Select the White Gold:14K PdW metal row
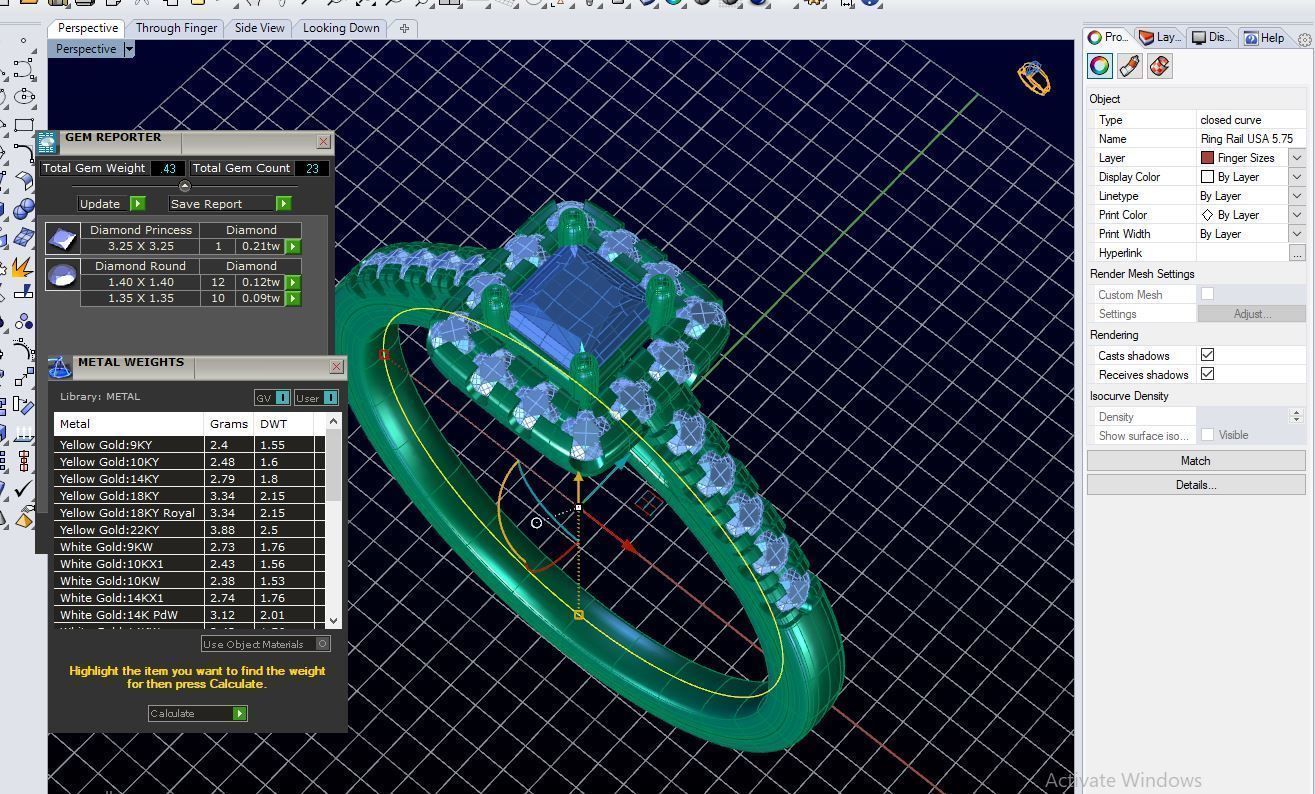Image resolution: width=1315 pixels, height=794 pixels. pyautogui.click(x=189, y=615)
